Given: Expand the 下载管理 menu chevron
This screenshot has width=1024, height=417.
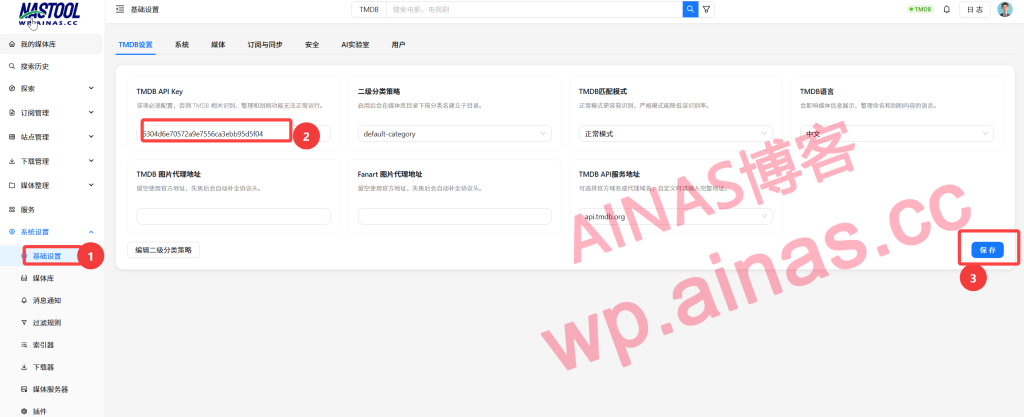Looking at the screenshot, I should click(91, 161).
